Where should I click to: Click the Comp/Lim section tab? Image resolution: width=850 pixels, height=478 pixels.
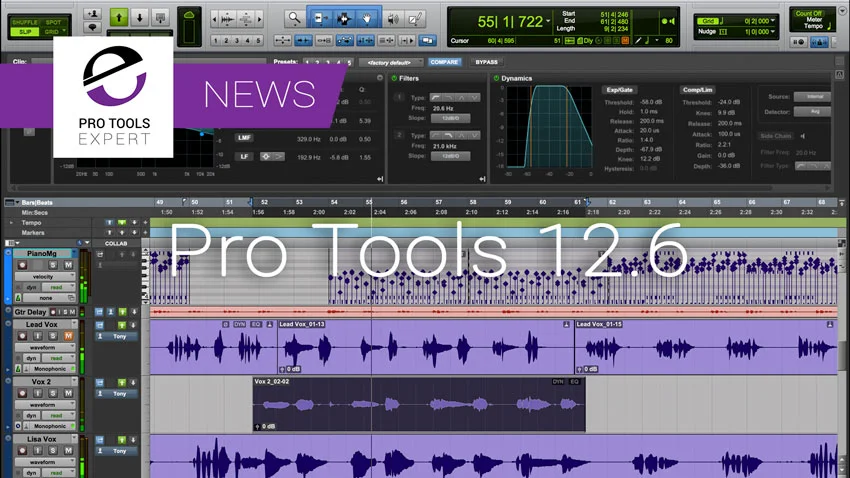point(698,90)
